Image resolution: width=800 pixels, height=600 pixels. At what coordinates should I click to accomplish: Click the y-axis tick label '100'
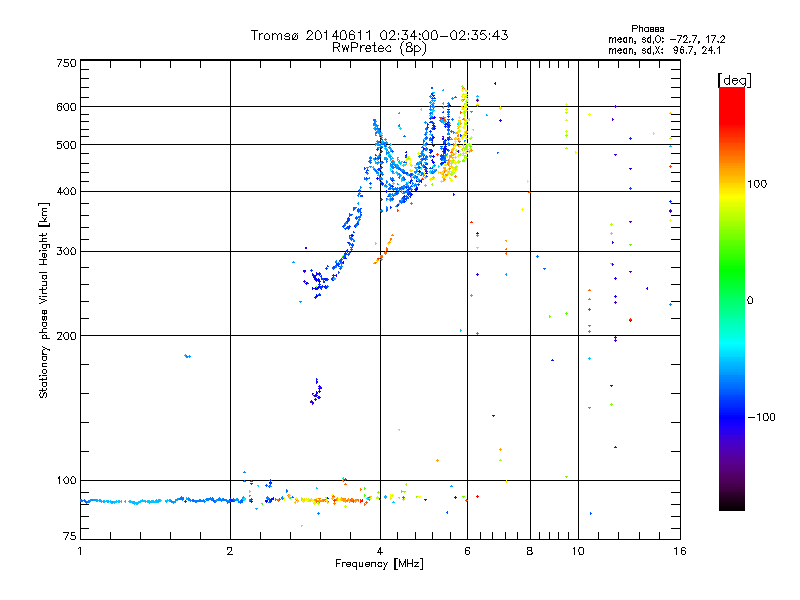click(66, 481)
